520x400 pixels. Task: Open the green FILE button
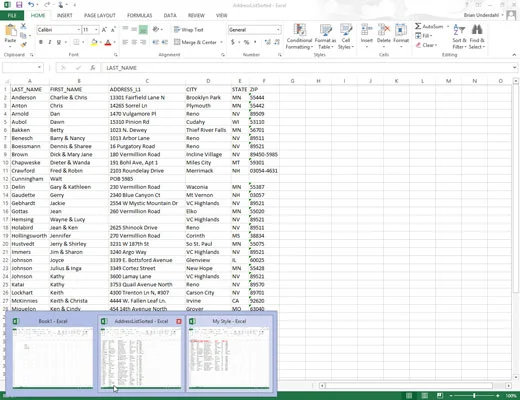12,15
